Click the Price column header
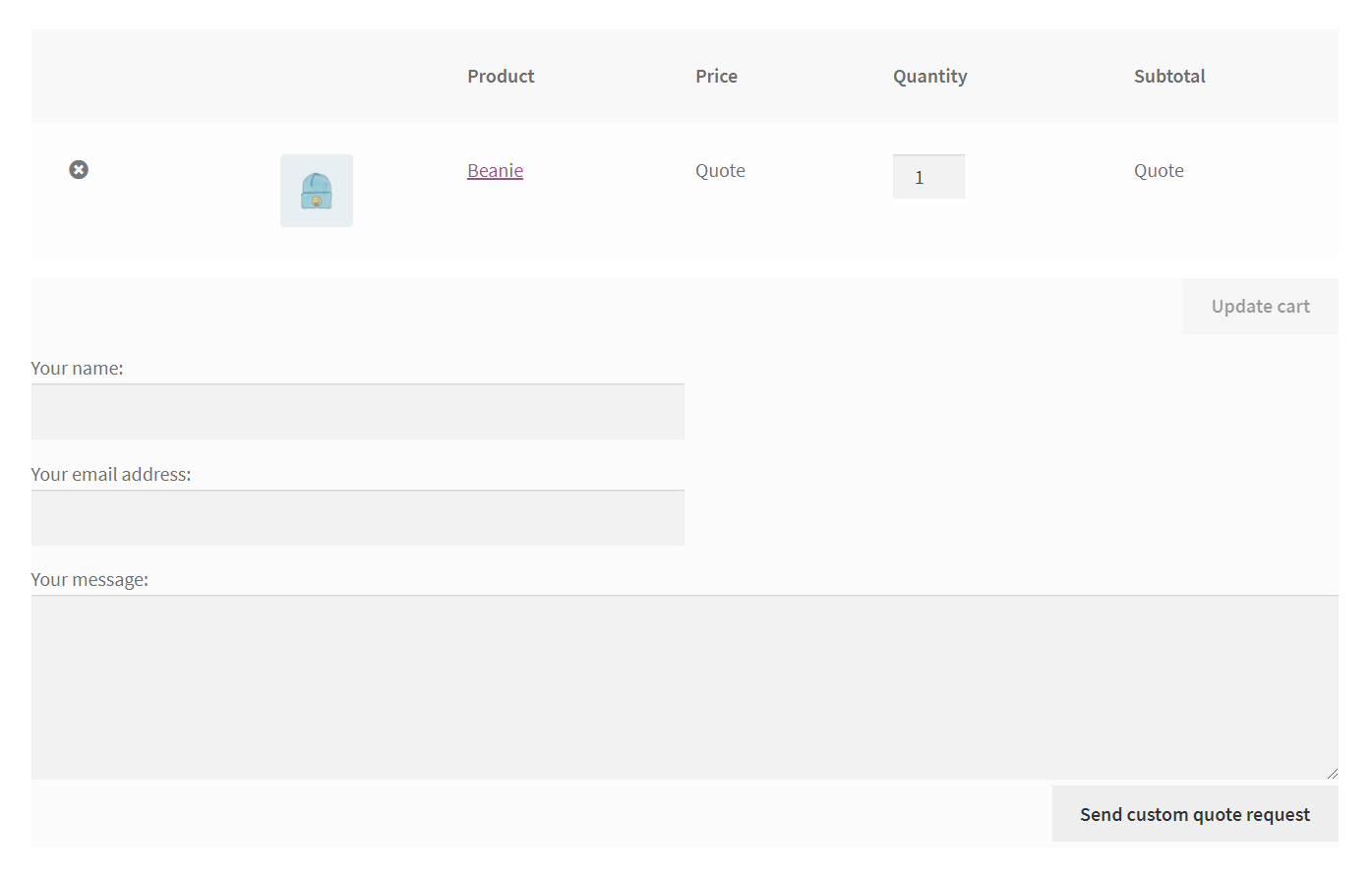The image size is (1372, 876). 716,76
